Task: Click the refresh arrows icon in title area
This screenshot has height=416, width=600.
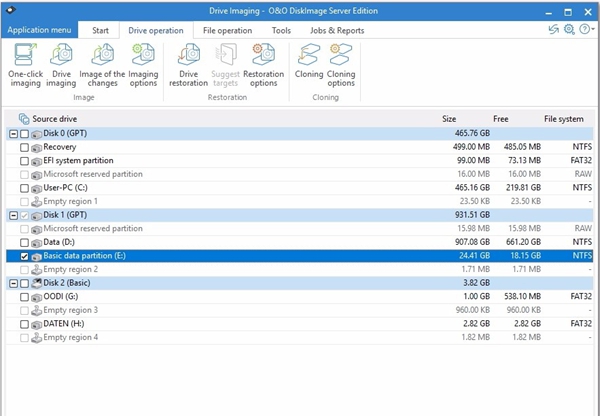Action: point(553,29)
